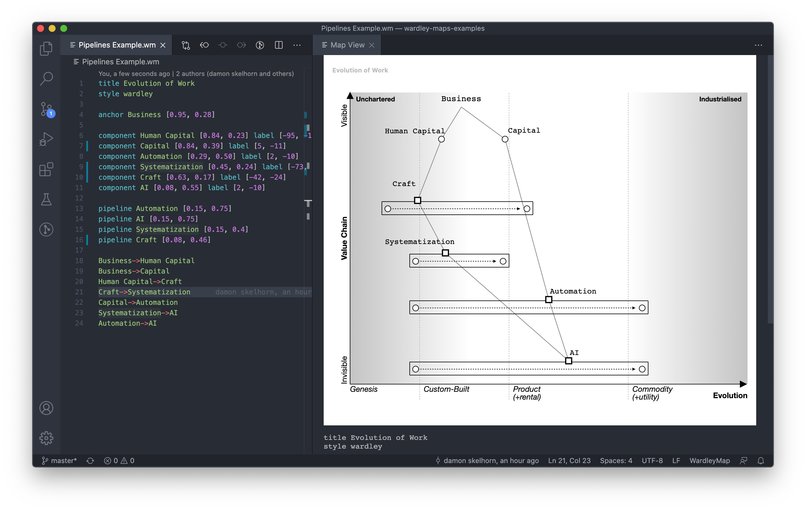This screenshot has height=510, width=806.
Task: Click line number 12 in gutter
Action: pos(79,198)
